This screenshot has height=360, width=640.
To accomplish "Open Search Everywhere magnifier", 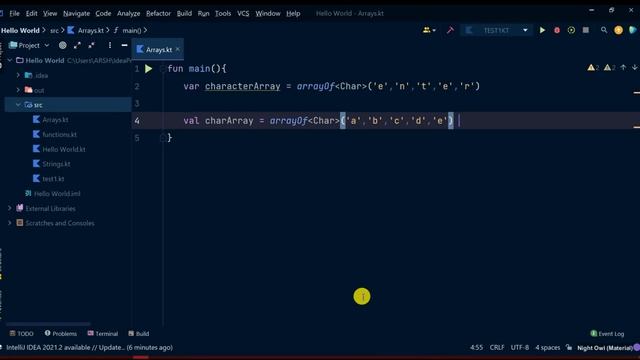I will (604, 30).
